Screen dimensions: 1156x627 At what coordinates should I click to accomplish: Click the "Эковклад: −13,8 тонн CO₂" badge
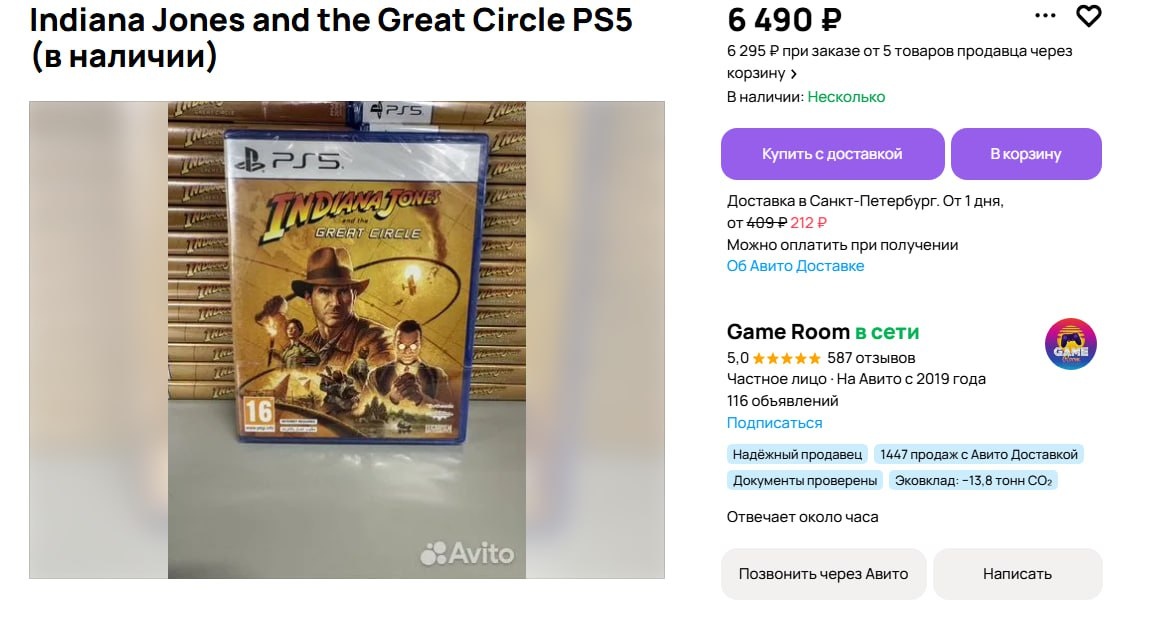[x=973, y=480]
